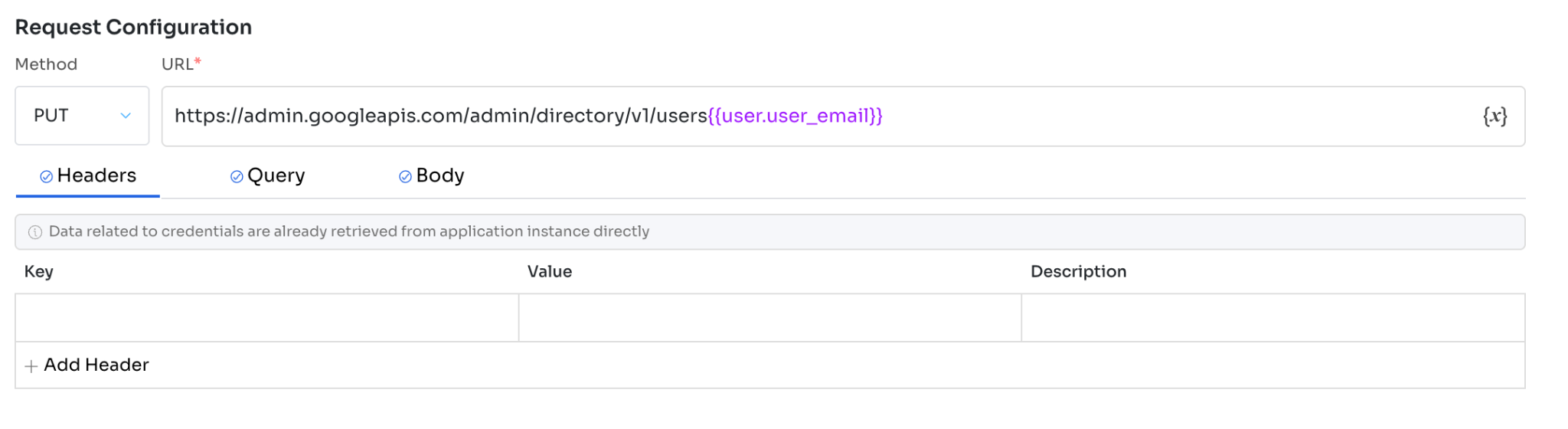Switch to the Query tab
The image size is (1568, 429).
point(276,176)
